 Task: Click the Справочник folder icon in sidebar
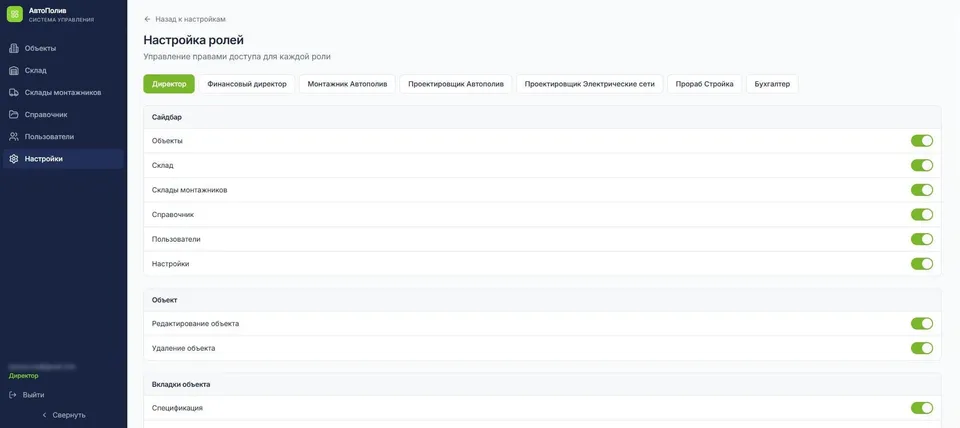click(13, 115)
